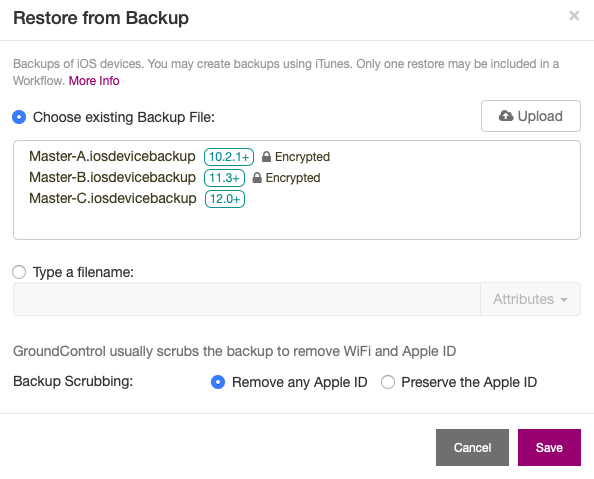Select the Type a filename radio
This screenshot has height=479, width=594.
point(19,272)
